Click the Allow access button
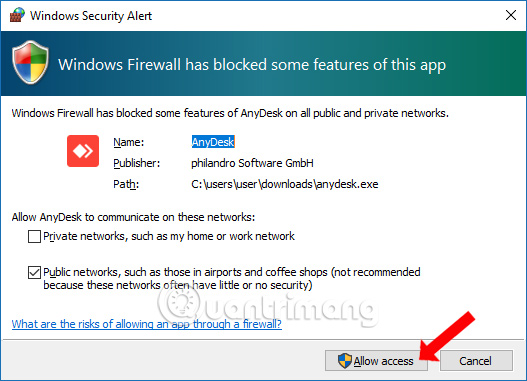Viewport: 527px width, 381px height. [376, 361]
